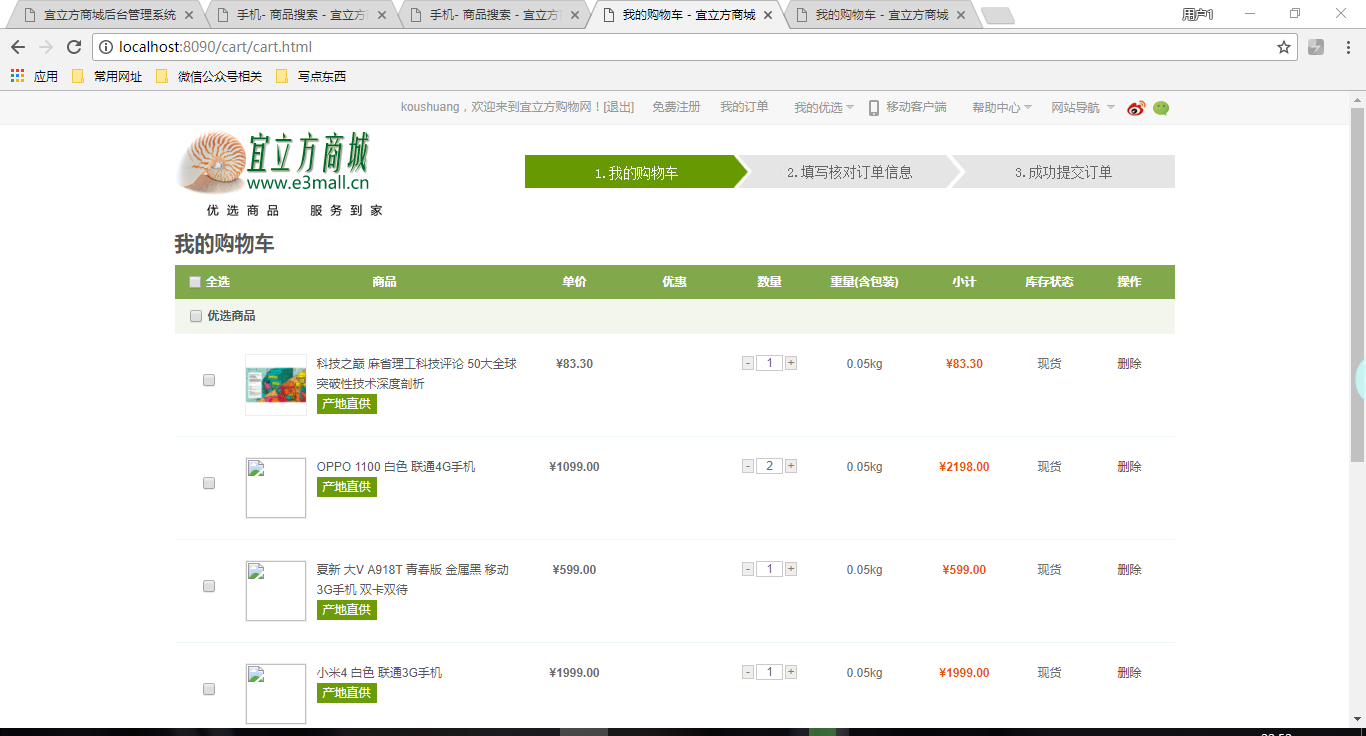Increase quantity of OPPO 1100 phone

click(x=791, y=466)
